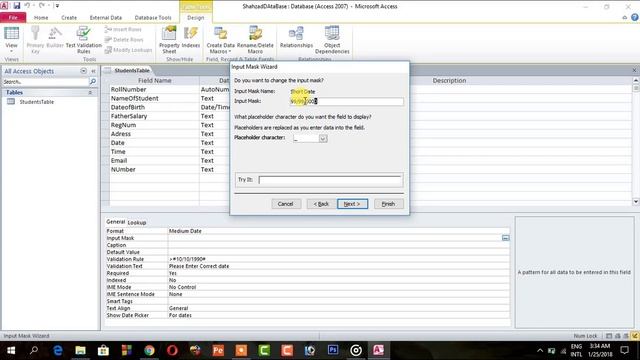The width and height of the screenshot is (640, 360).
Task: Collapse navigation pane with shutter bar button
Action: pos(93,71)
